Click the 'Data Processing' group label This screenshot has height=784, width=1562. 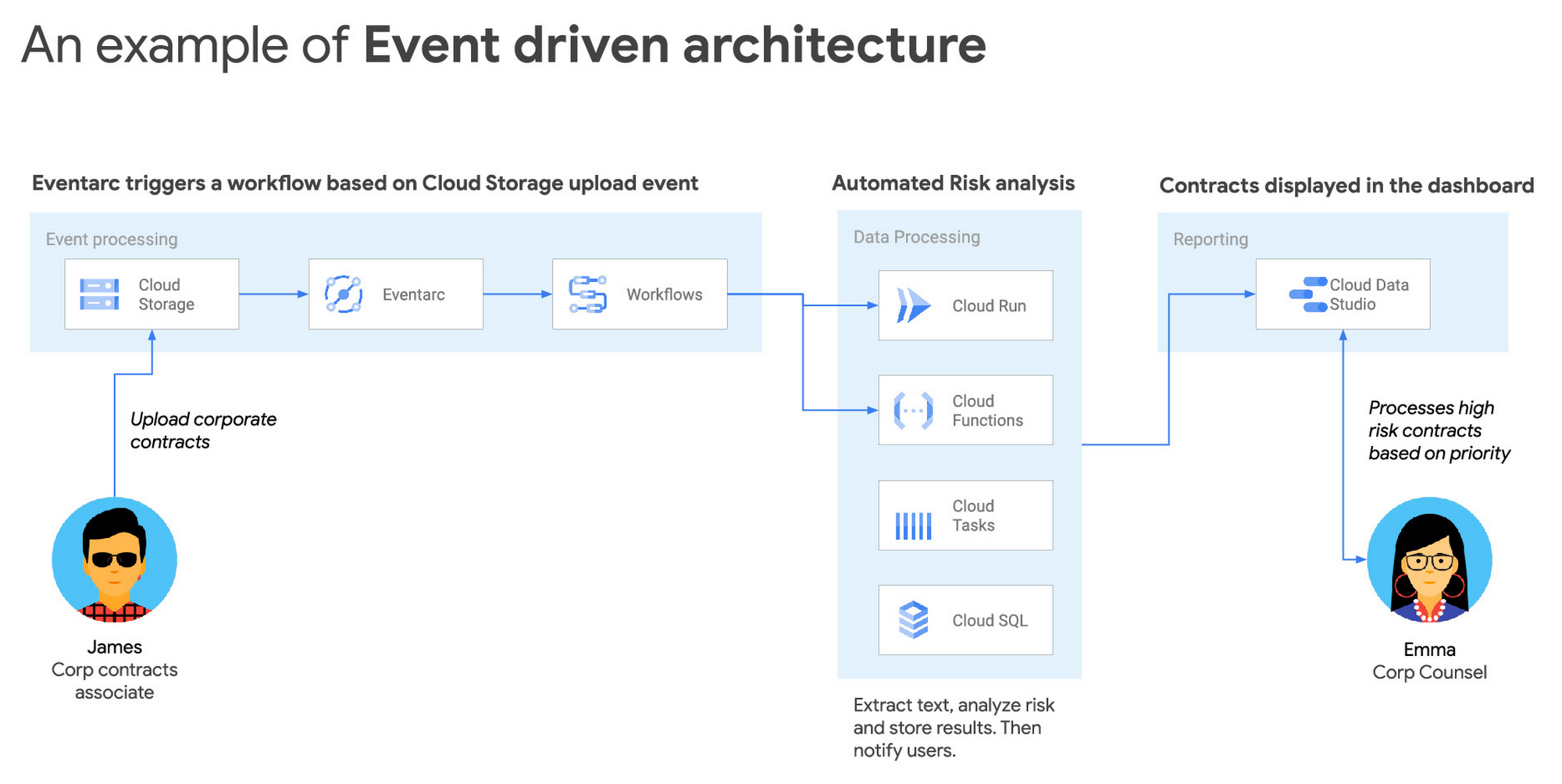[x=916, y=237]
